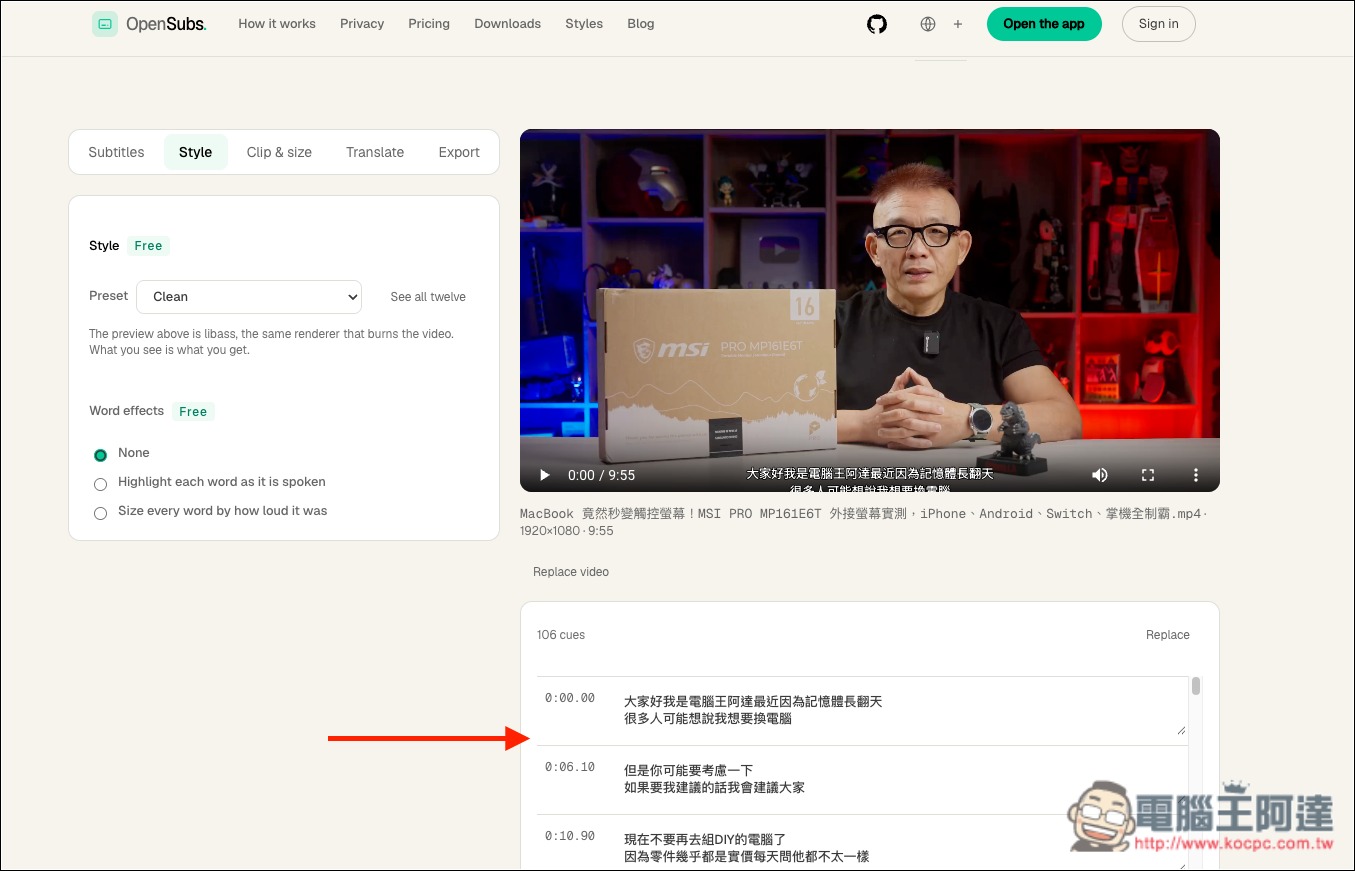Image resolution: width=1355 pixels, height=871 pixels.
Task: Click the 0:00.00 cue timestamp
Action: 570,698
